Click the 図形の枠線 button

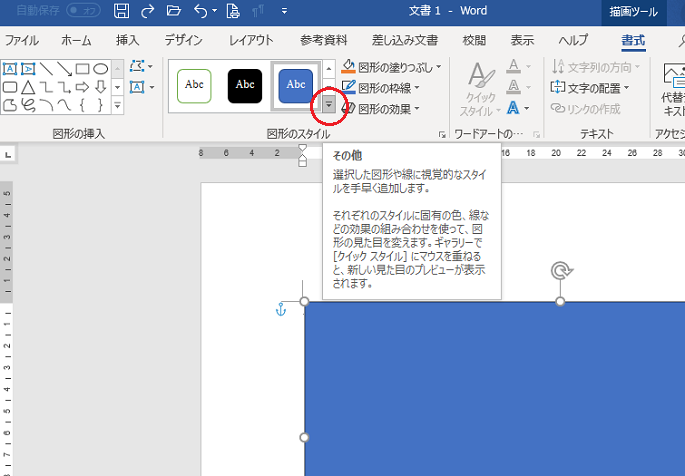point(384,88)
